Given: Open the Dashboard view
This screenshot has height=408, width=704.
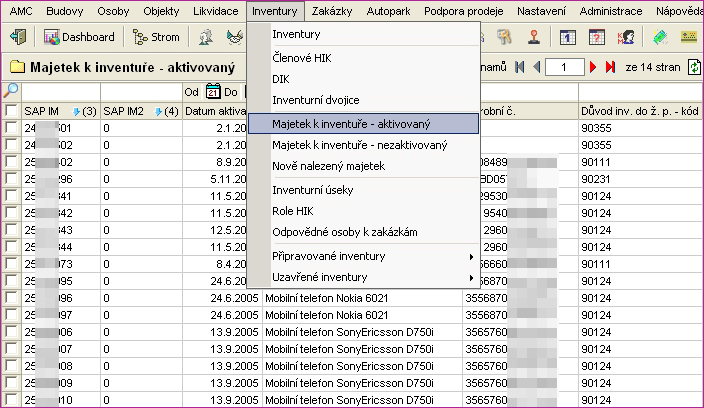Looking at the screenshot, I should point(80,37).
